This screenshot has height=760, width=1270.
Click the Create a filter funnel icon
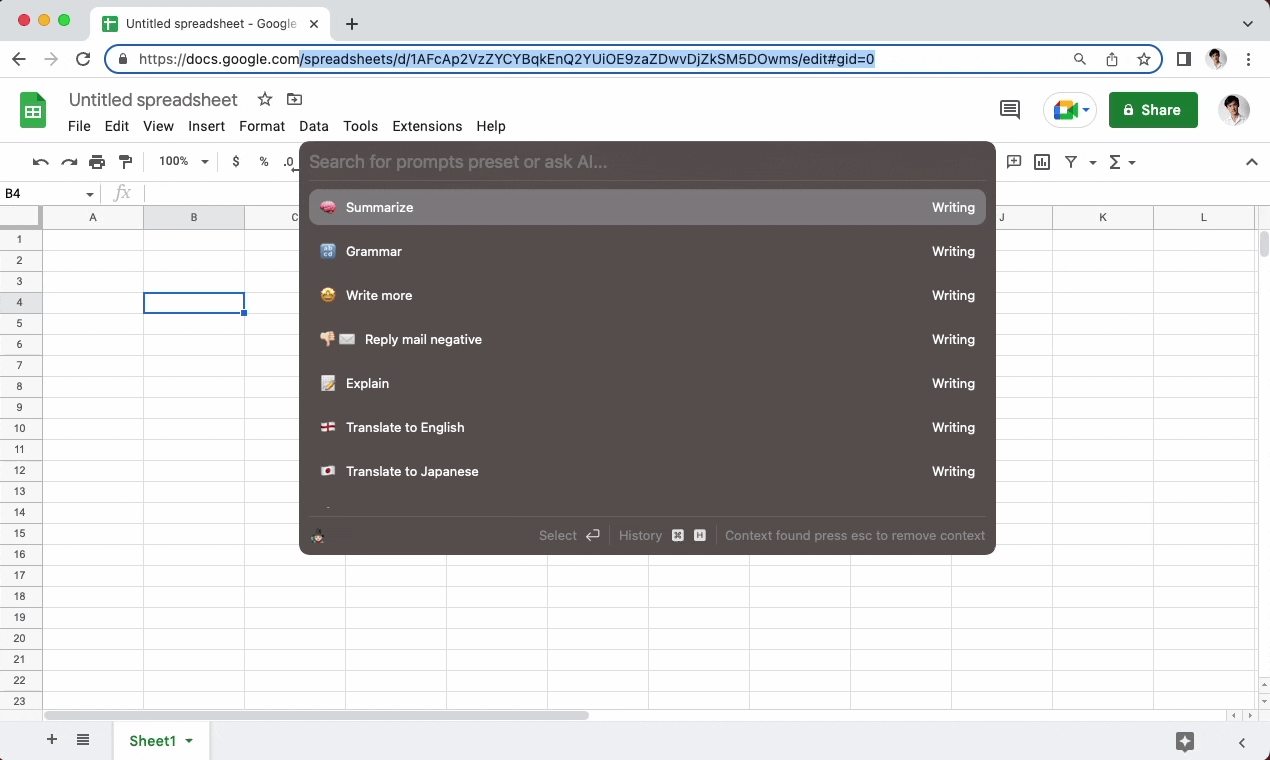[1071, 162]
